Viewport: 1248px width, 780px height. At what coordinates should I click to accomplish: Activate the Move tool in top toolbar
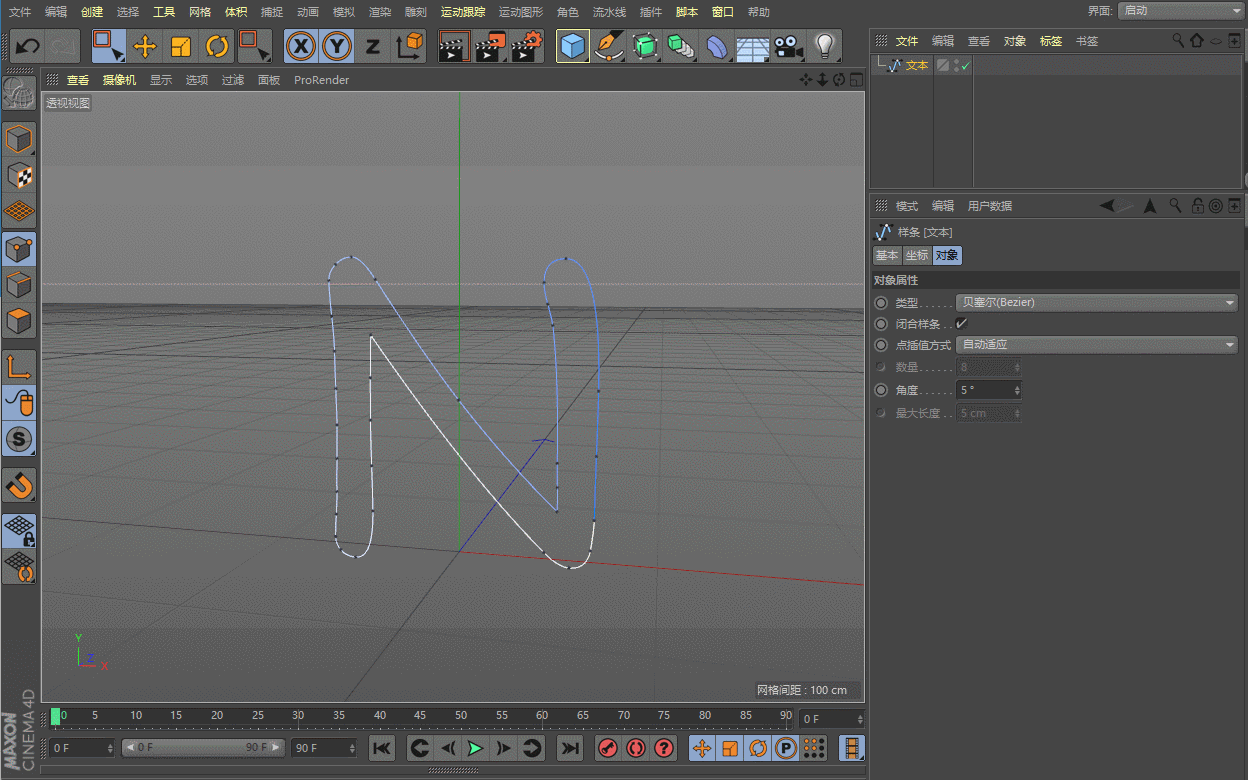click(x=145, y=46)
